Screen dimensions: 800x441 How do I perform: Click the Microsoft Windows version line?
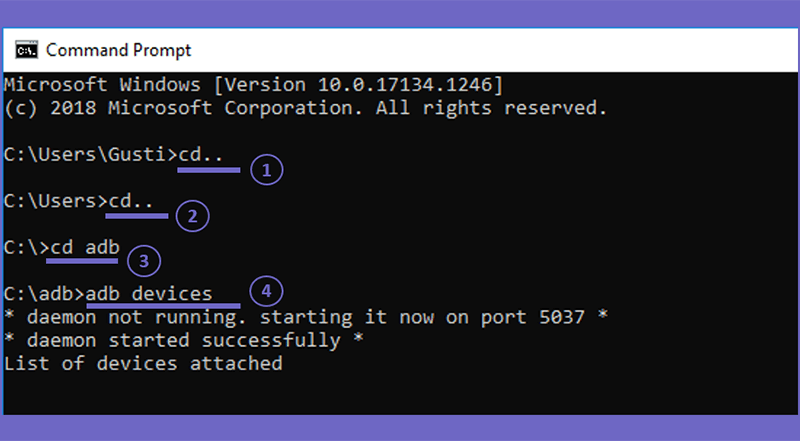(x=254, y=84)
